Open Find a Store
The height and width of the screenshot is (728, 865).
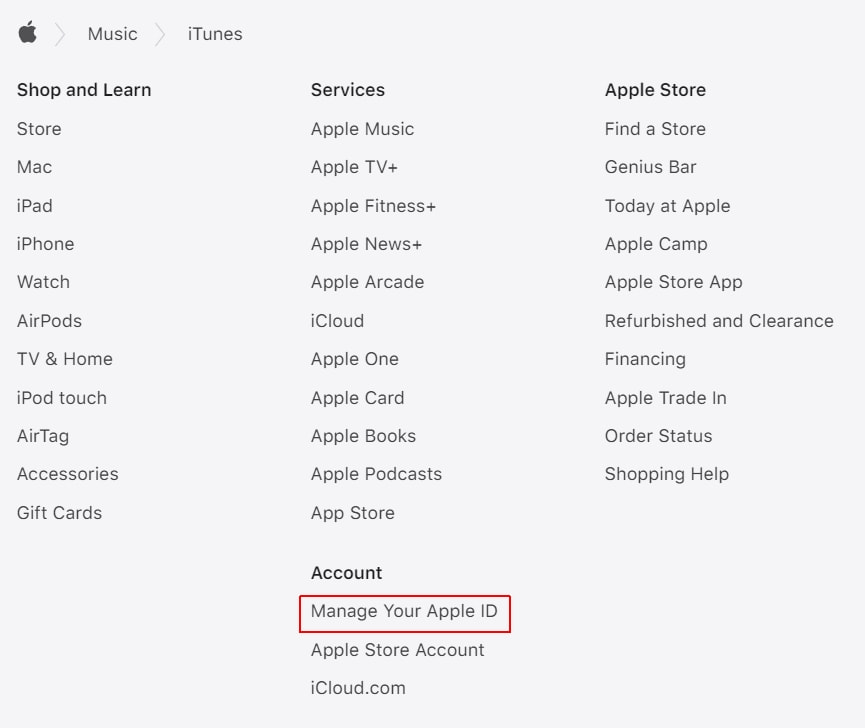click(654, 128)
